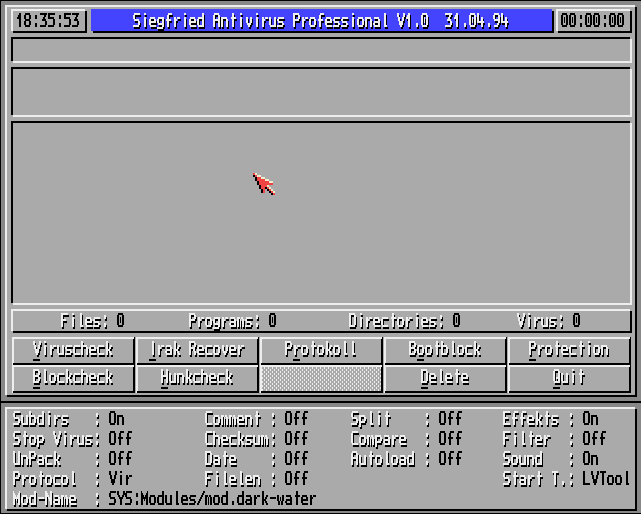
Task: Toggle the UnPack setting
Action: [x=72, y=459]
